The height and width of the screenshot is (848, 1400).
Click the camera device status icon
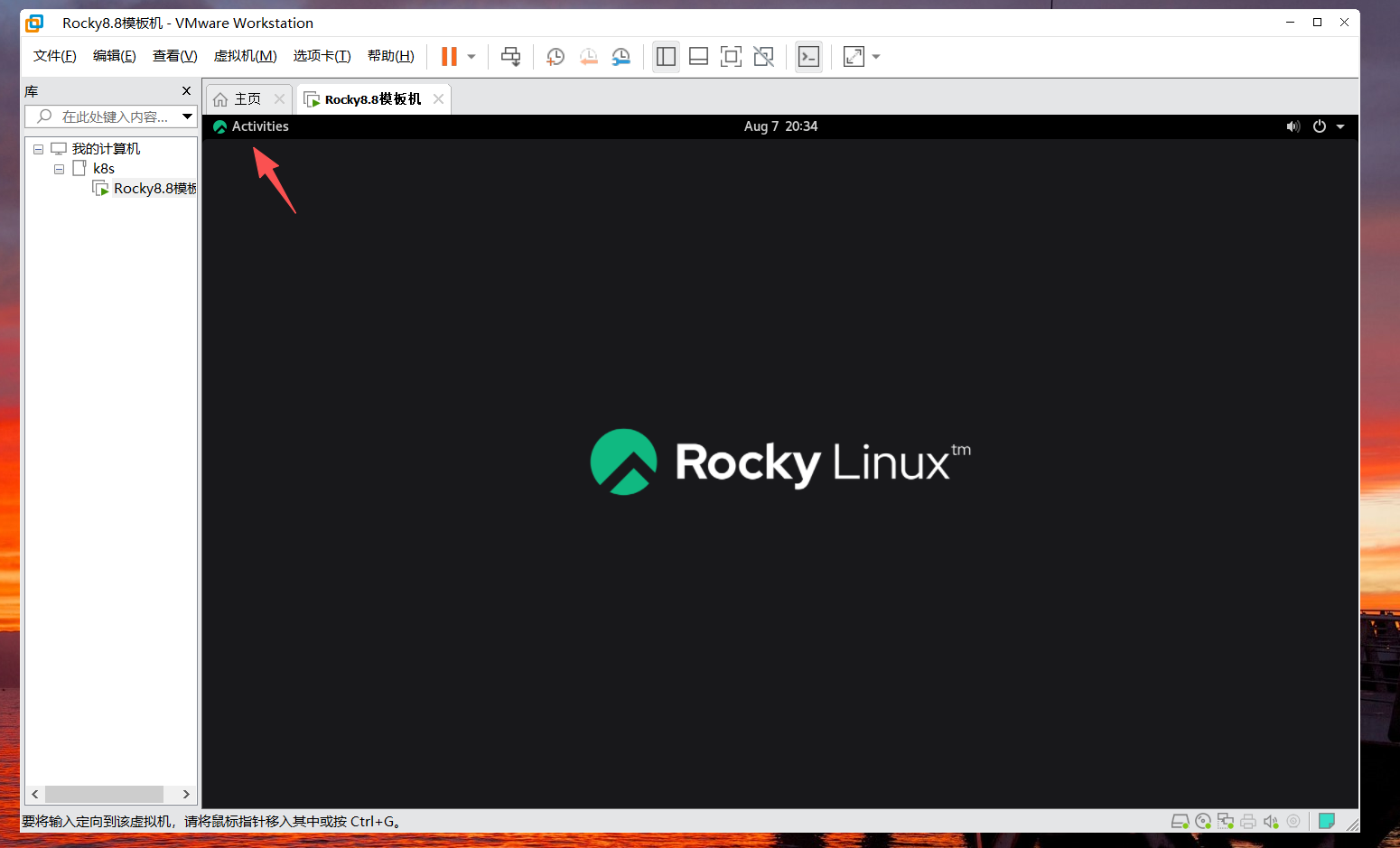pos(1293,821)
